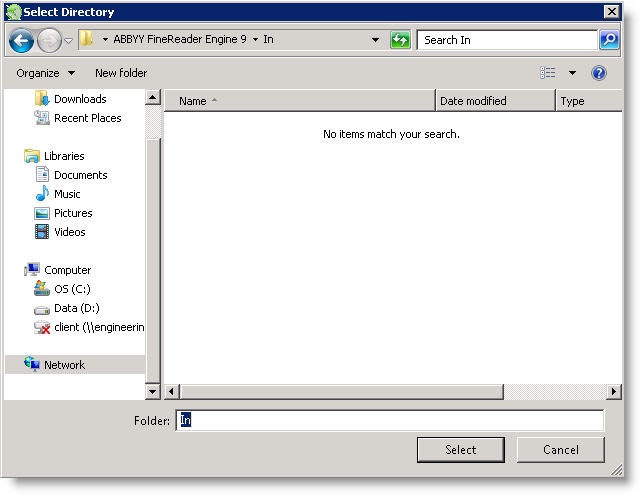
Task: Click the Select button
Action: pyautogui.click(x=460, y=449)
